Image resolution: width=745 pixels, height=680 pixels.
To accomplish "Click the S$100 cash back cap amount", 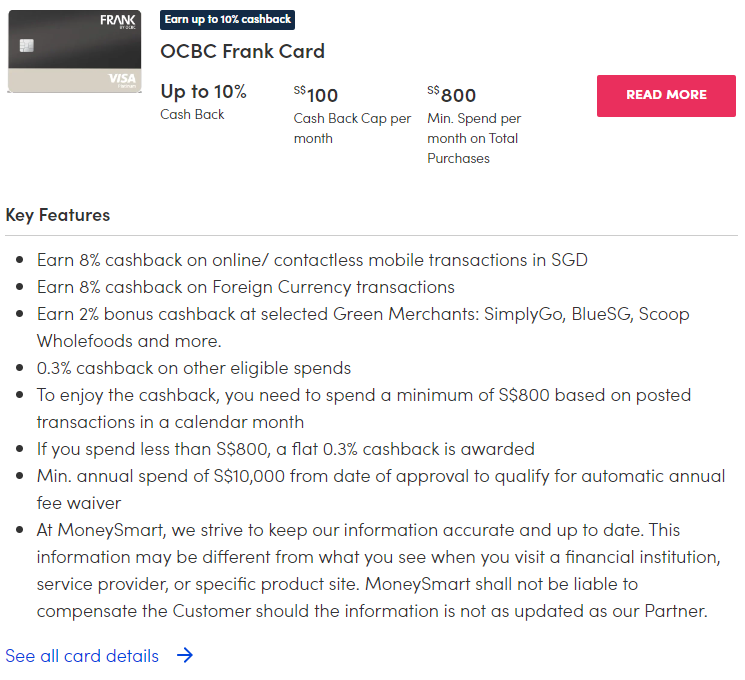I will pos(317,95).
